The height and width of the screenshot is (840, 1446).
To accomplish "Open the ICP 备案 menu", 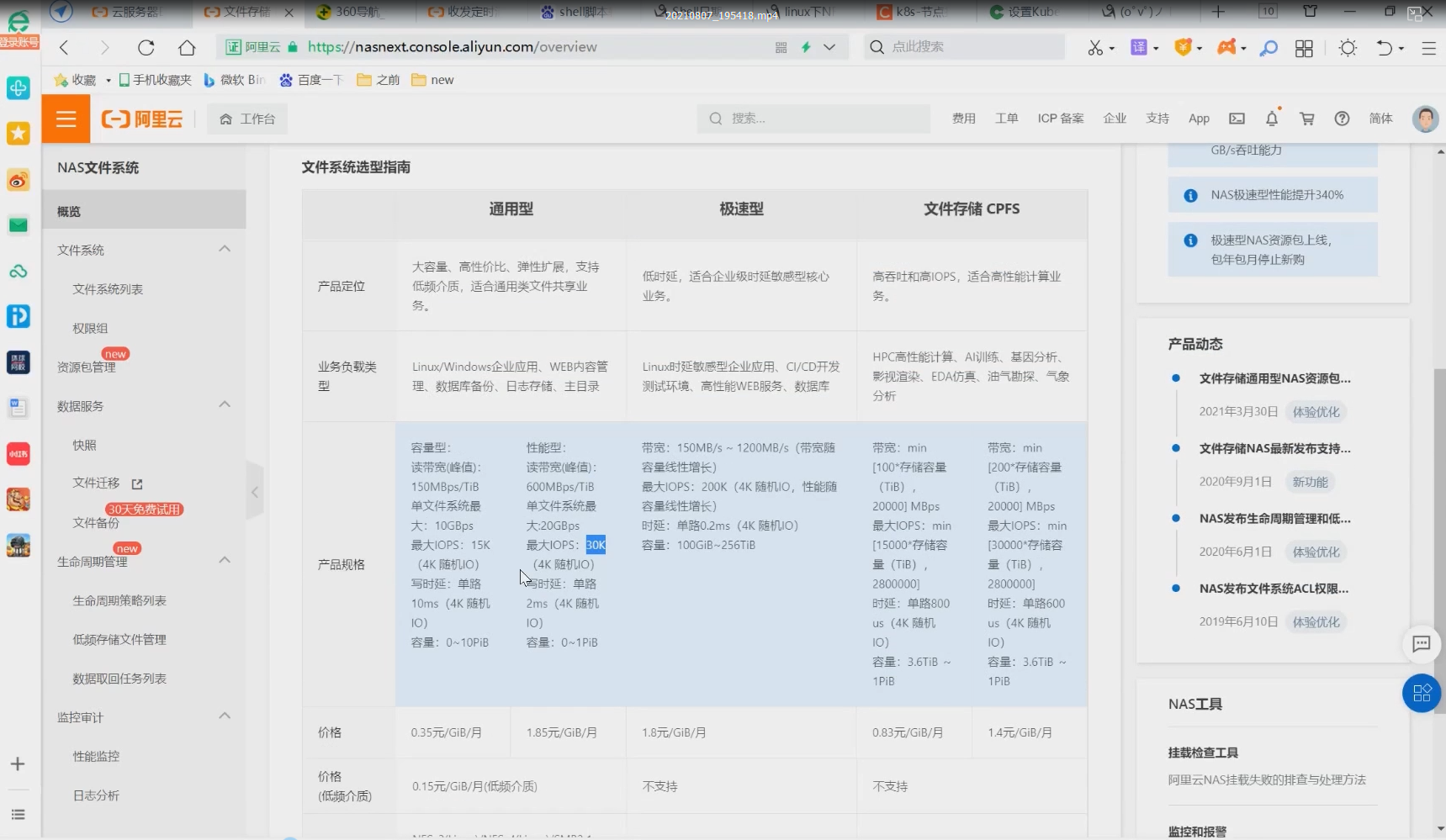I will pyautogui.click(x=1060, y=119).
